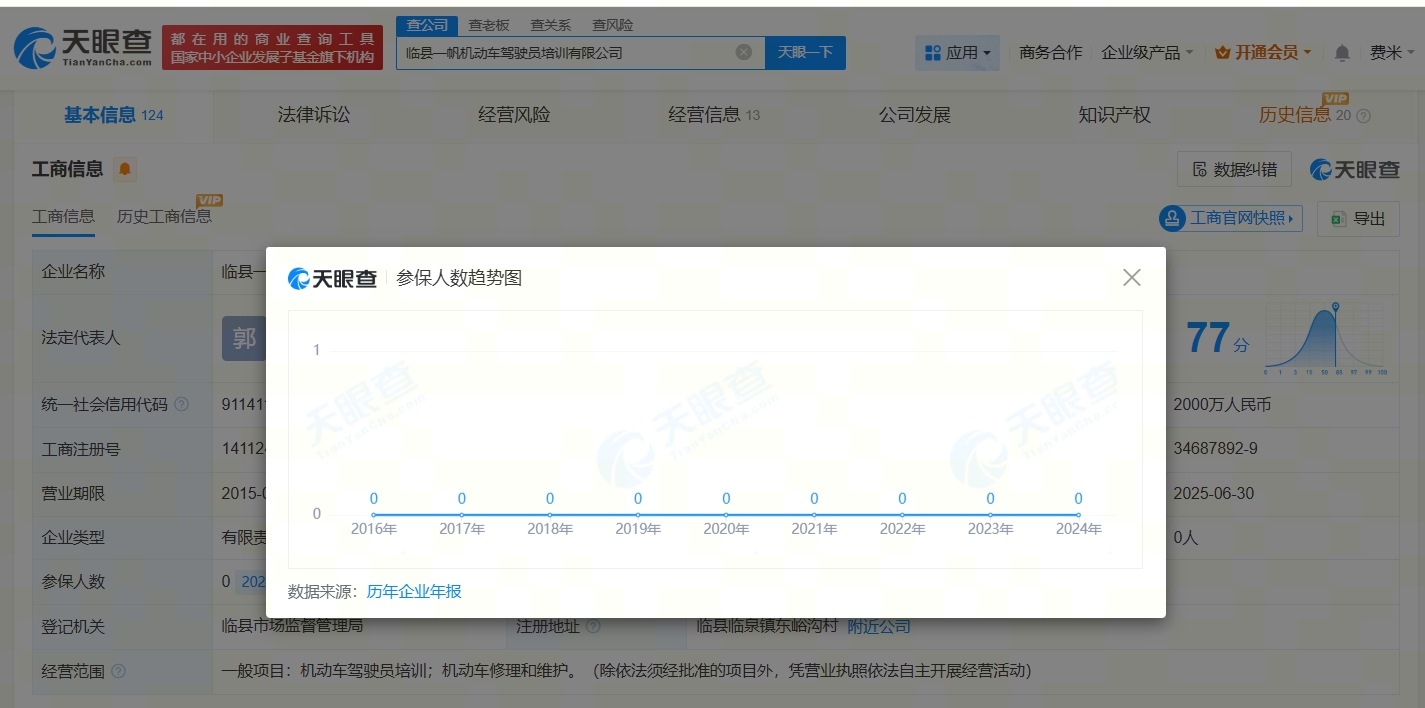
Task: Click the 临县市场监督管理局 registration authority text
Action: coord(292,626)
